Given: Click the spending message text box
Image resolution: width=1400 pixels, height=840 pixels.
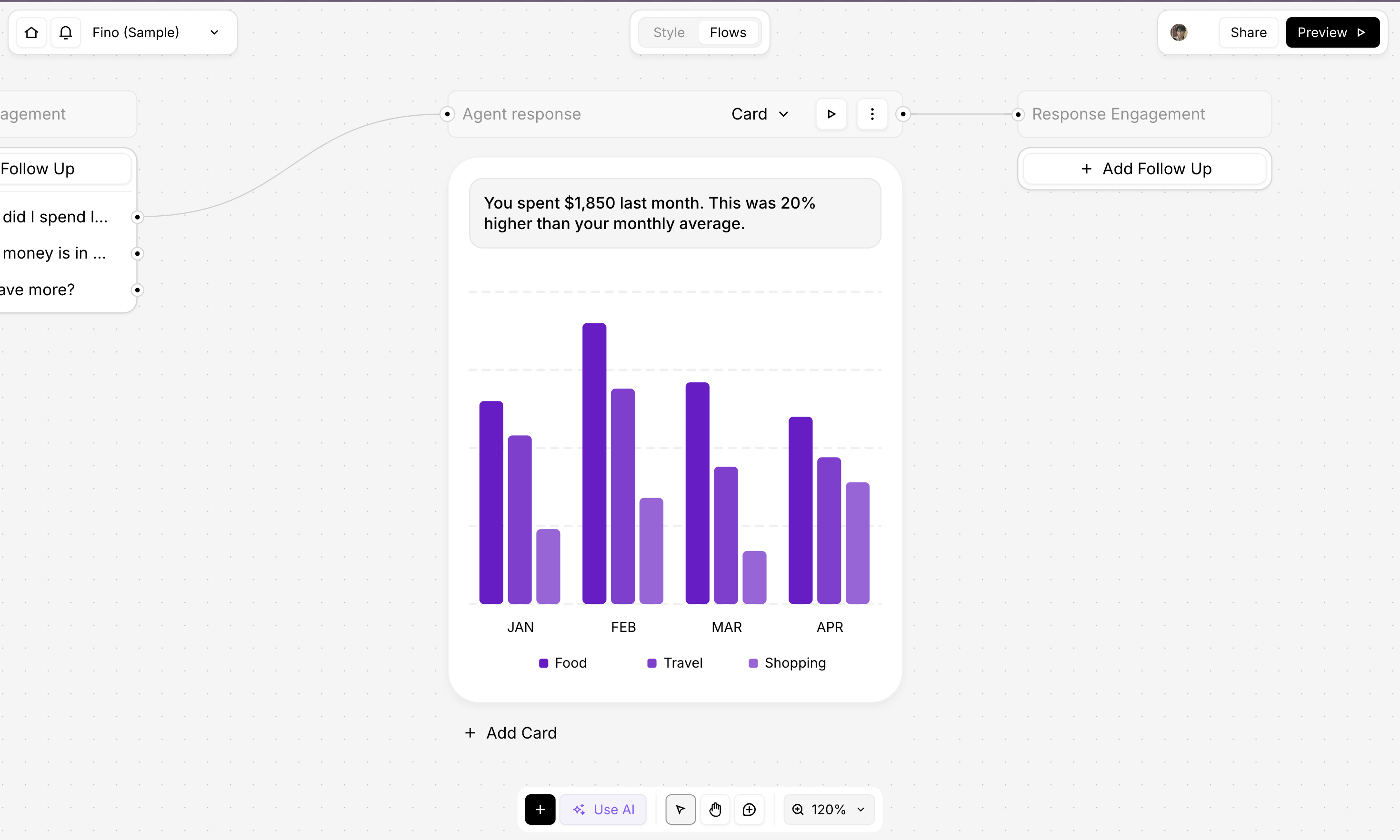Looking at the screenshot, I should 675,213.
